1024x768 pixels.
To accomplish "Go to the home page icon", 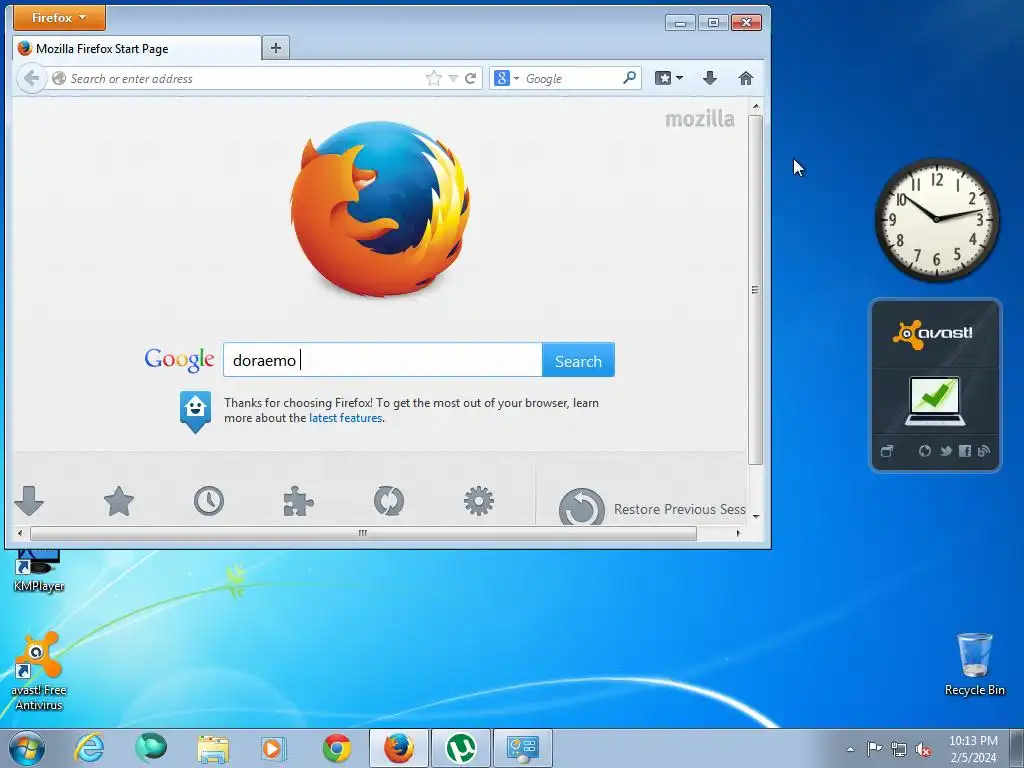I will pos(746,78).
